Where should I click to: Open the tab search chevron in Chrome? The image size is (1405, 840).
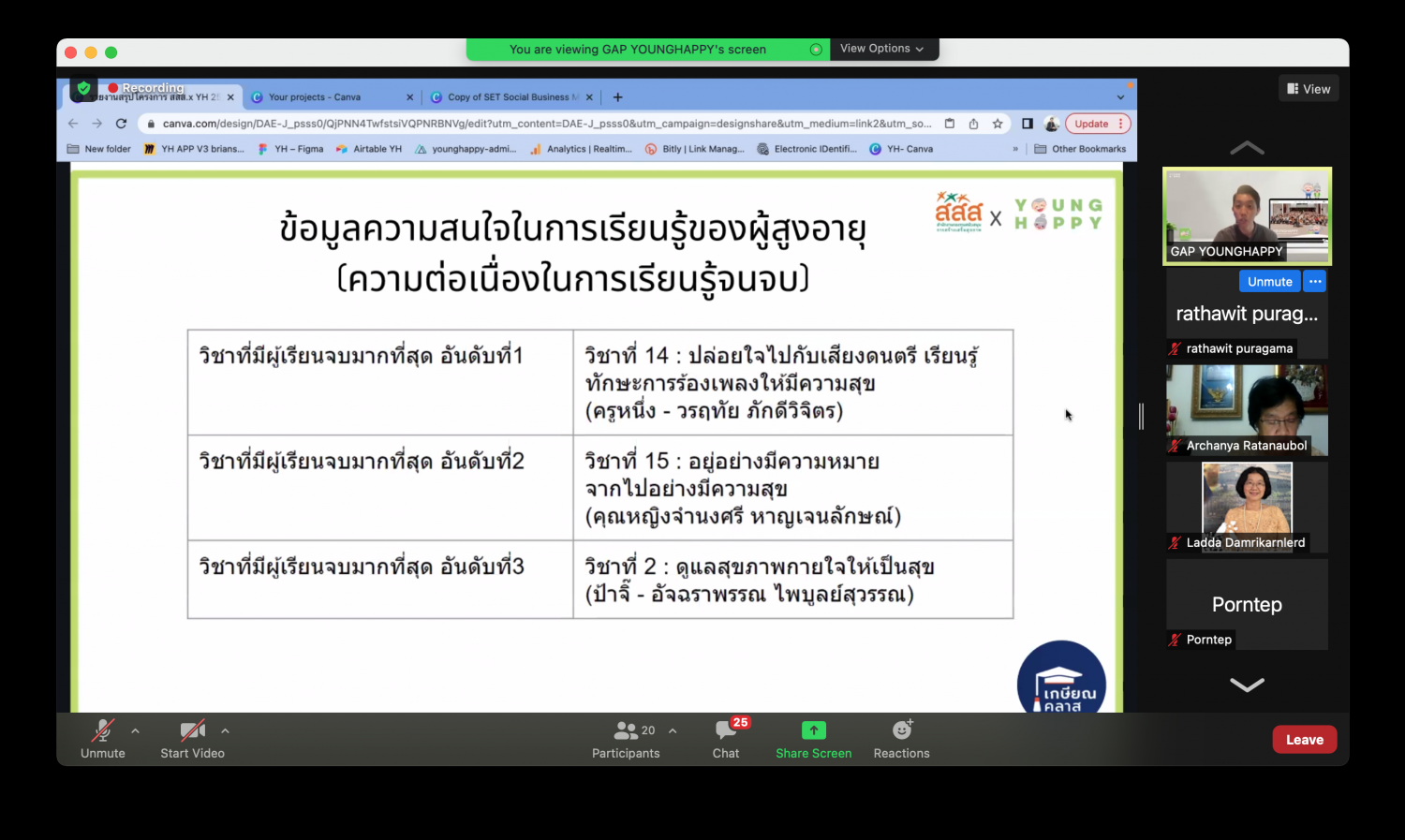1120,97
